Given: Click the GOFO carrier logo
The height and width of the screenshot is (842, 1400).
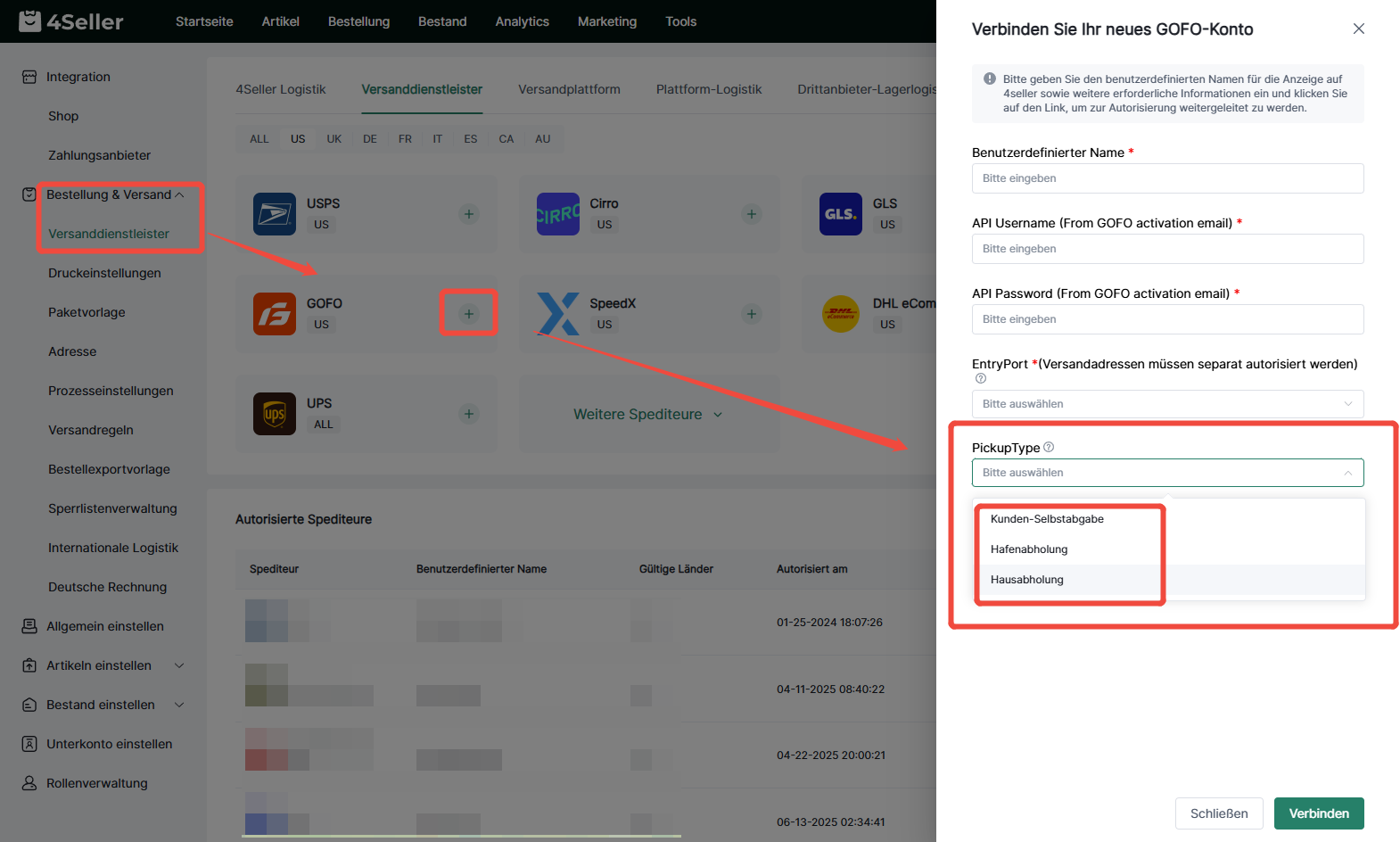Looking at the screenshot, I should (275, 314).
